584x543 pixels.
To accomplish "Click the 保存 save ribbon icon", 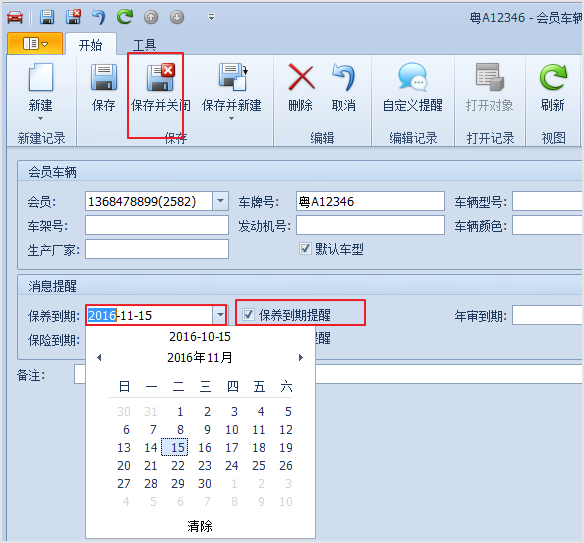I will (104, 77).
